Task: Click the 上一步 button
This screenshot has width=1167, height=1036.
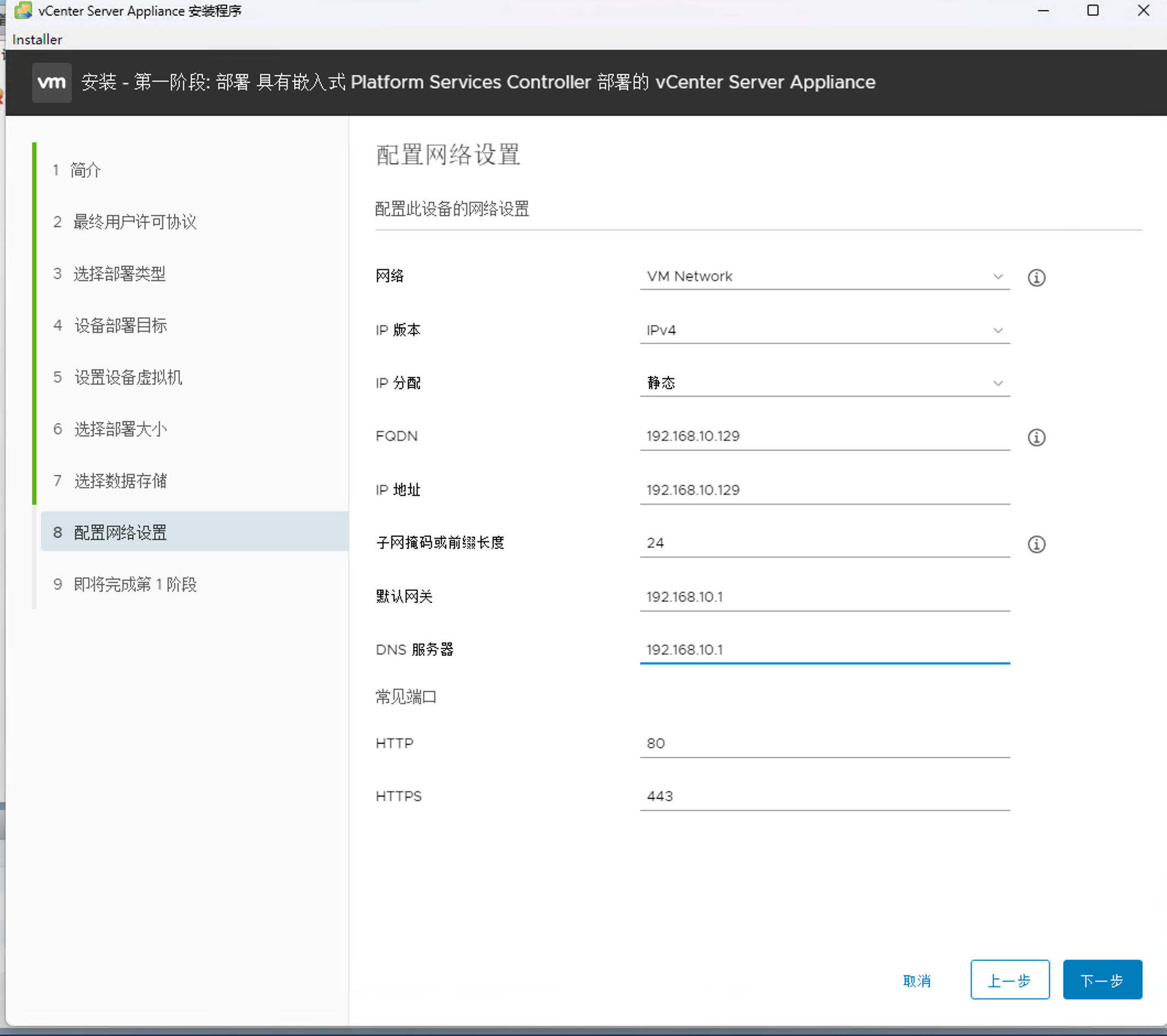Action: point(1009,980)
